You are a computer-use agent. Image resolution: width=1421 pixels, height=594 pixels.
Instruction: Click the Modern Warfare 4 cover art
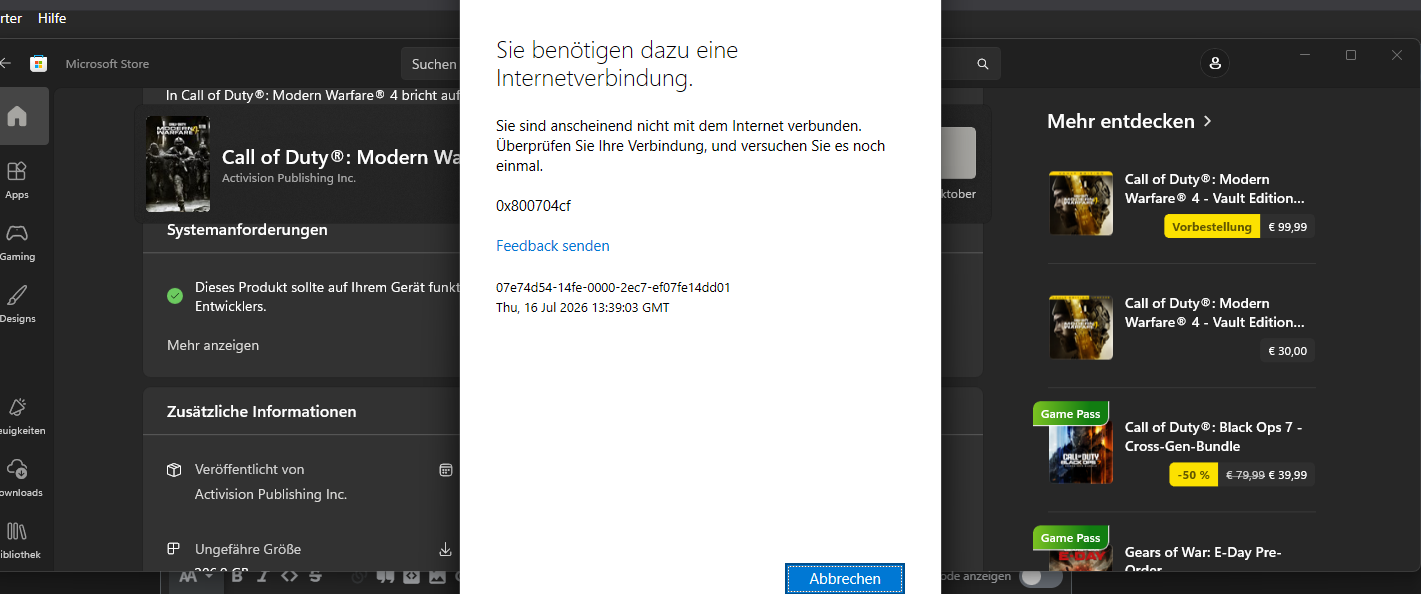(x=178, y=164)
